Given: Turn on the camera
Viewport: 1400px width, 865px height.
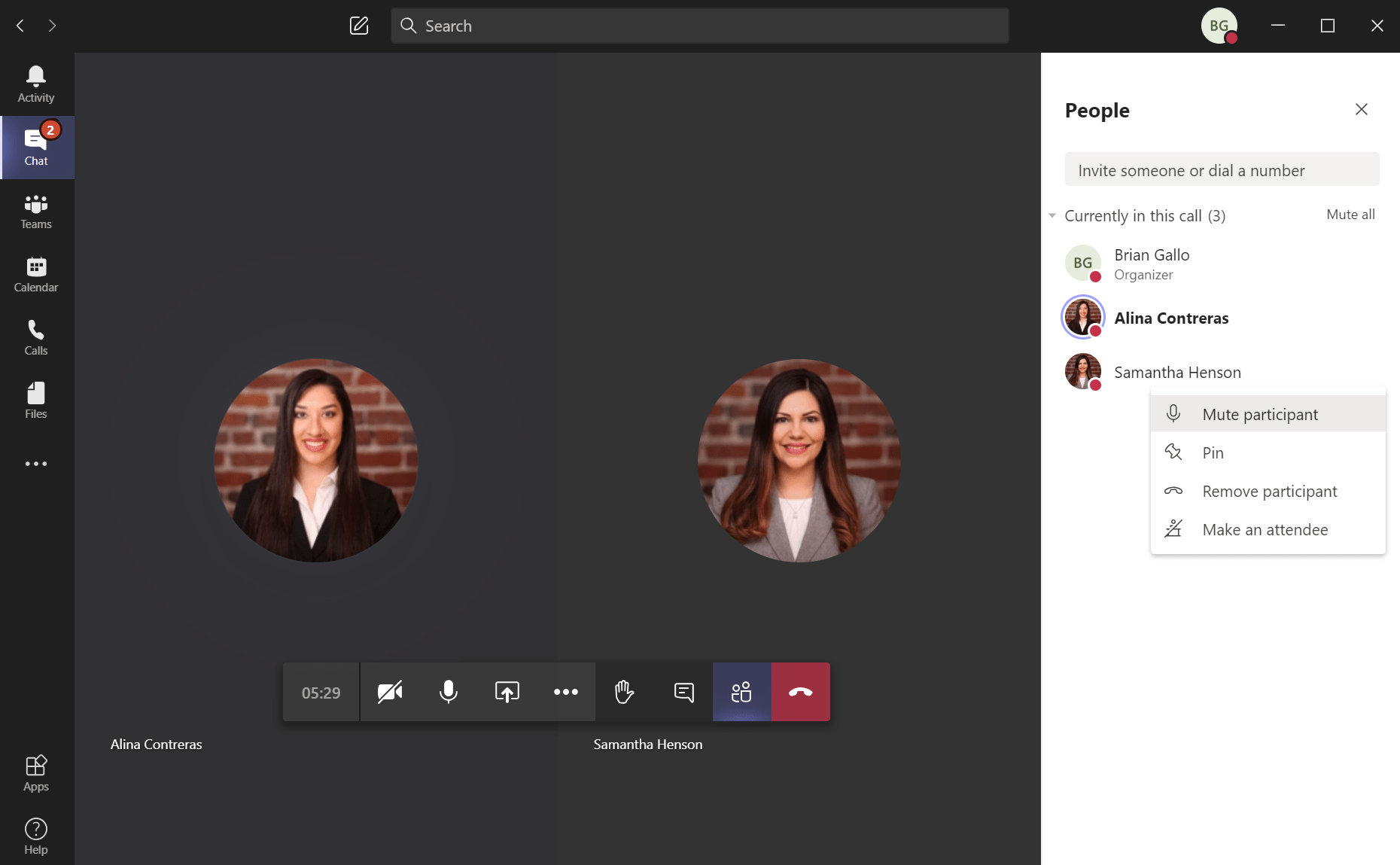Looking at the screenshot, I should coord(390,692).
